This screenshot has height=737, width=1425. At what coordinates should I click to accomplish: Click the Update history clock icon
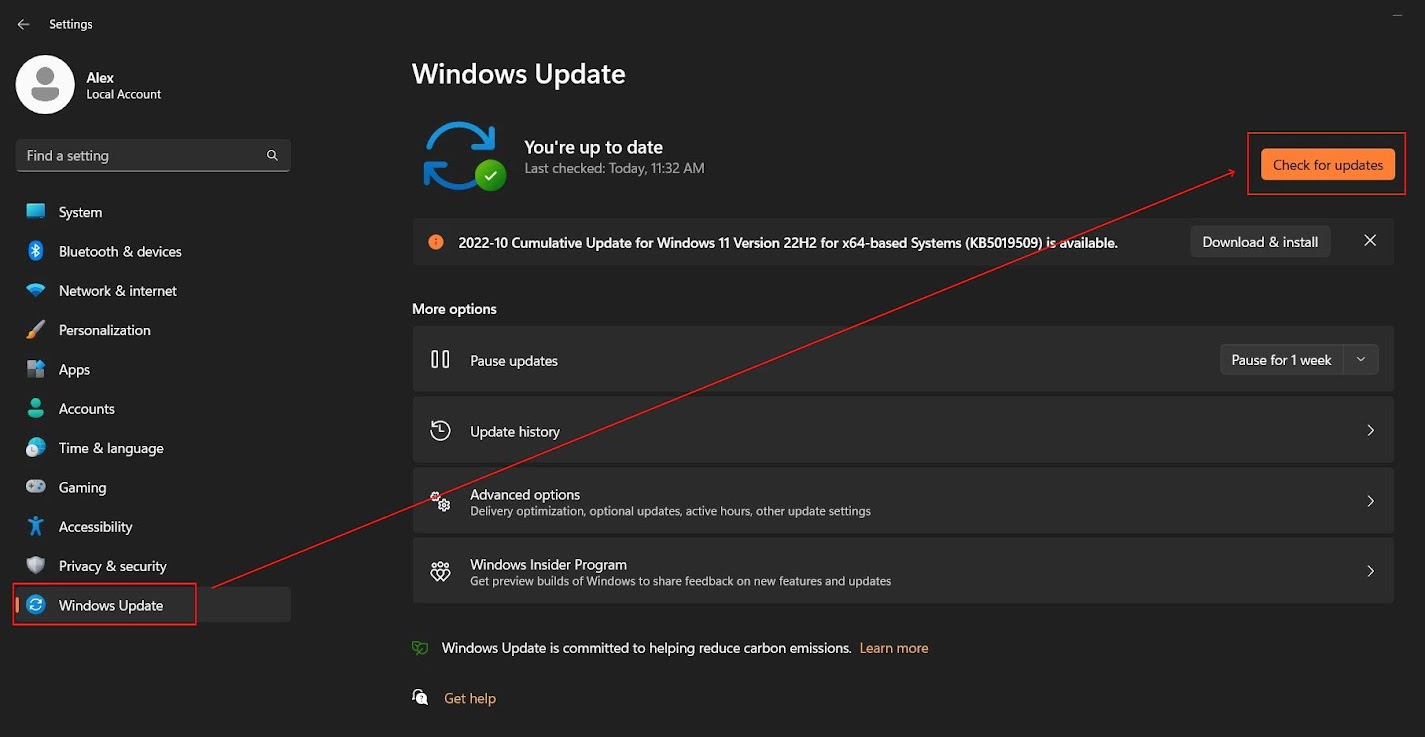point(440,431)
